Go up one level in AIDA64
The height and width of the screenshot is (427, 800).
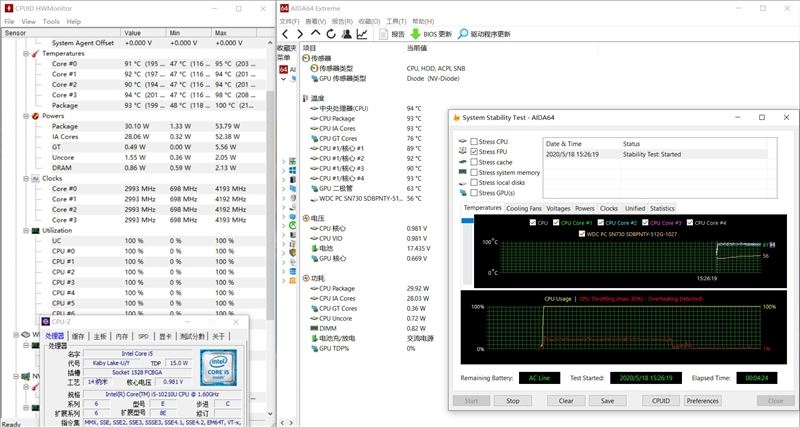click(x=315, y=34)
